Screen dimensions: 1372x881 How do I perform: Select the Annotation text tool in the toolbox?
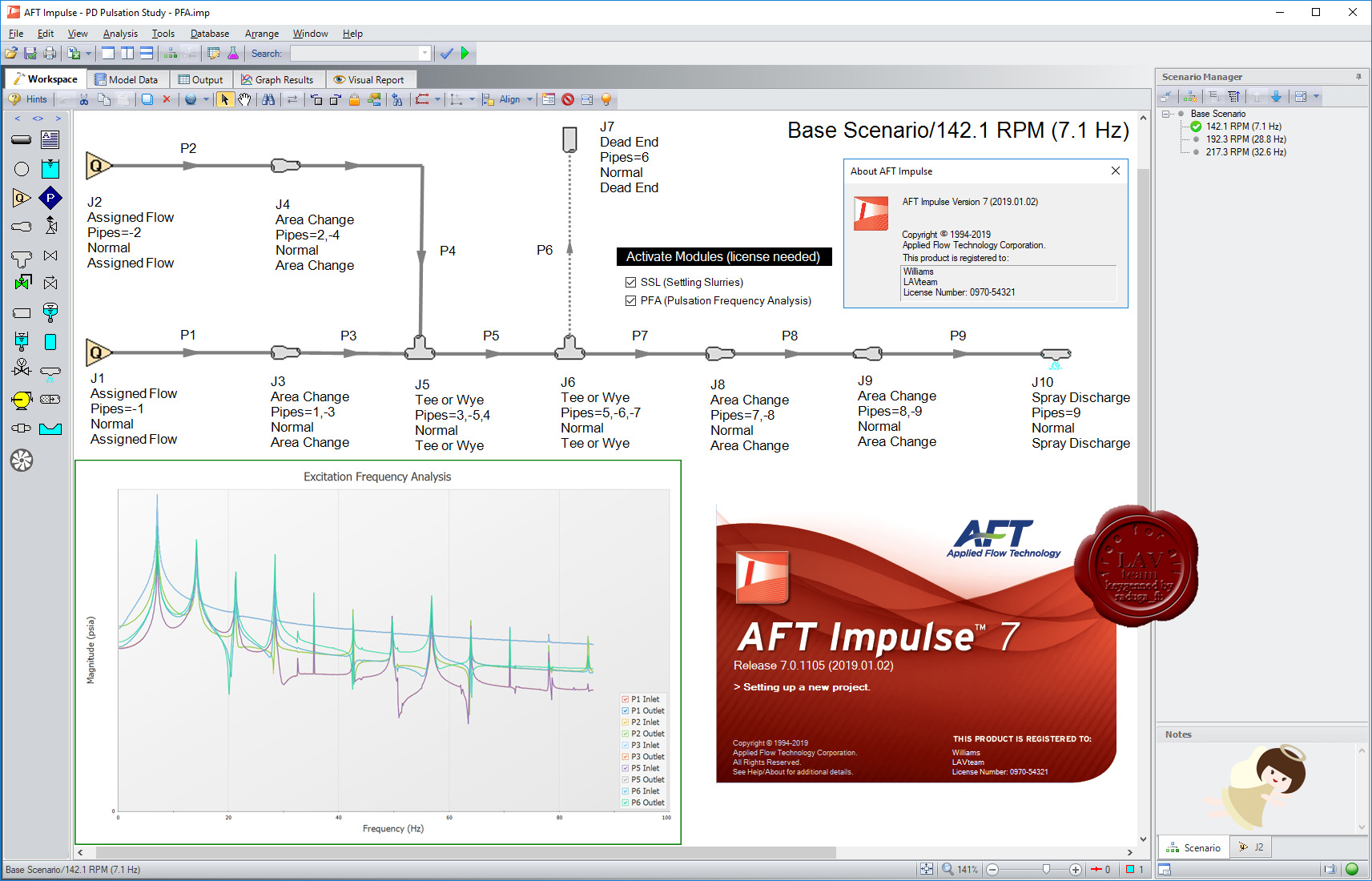(x=50, y=140)
